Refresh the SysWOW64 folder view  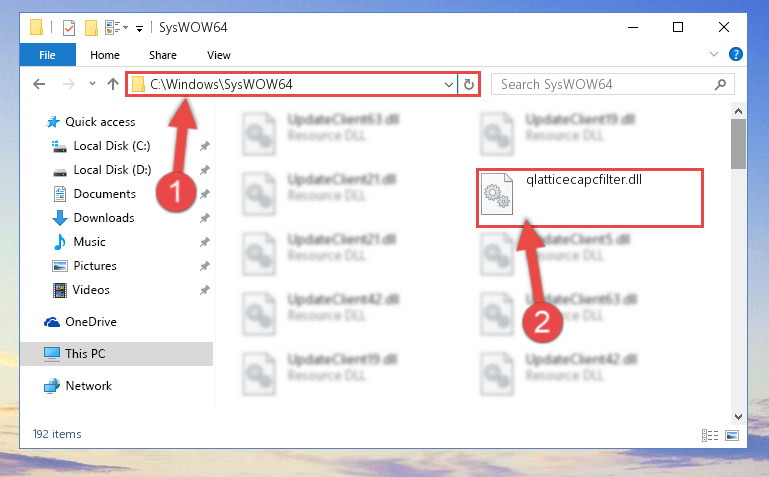[469, 84]
